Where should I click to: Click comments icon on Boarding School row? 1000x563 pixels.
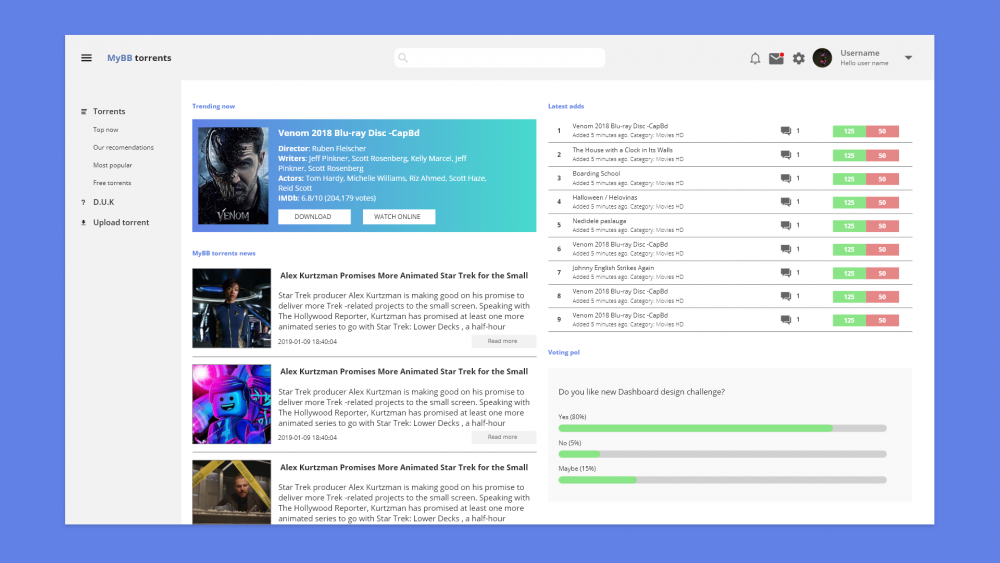point(786,179)
